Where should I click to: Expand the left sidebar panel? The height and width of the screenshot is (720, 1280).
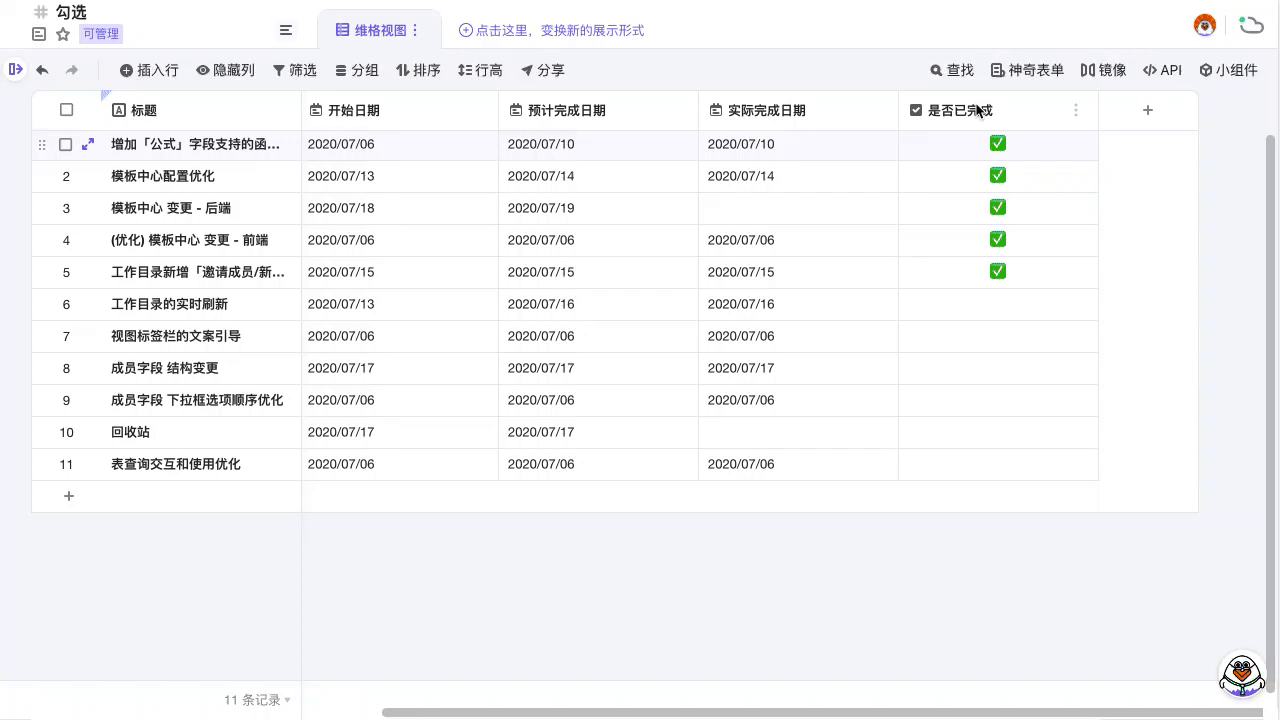pos(15,69)
